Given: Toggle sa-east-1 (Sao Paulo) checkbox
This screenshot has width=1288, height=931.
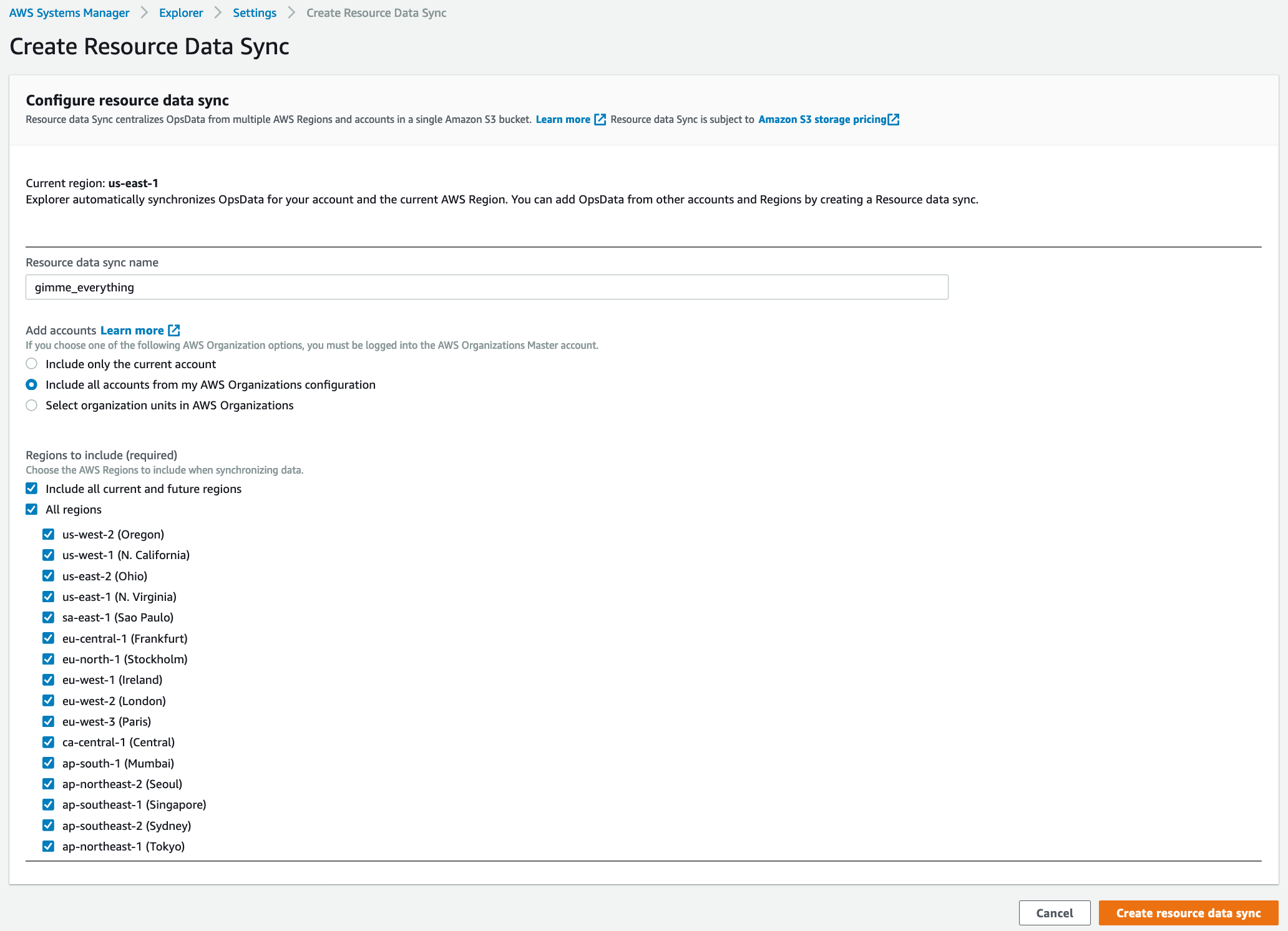Looking at the screenshot, I should pos(48,617).
